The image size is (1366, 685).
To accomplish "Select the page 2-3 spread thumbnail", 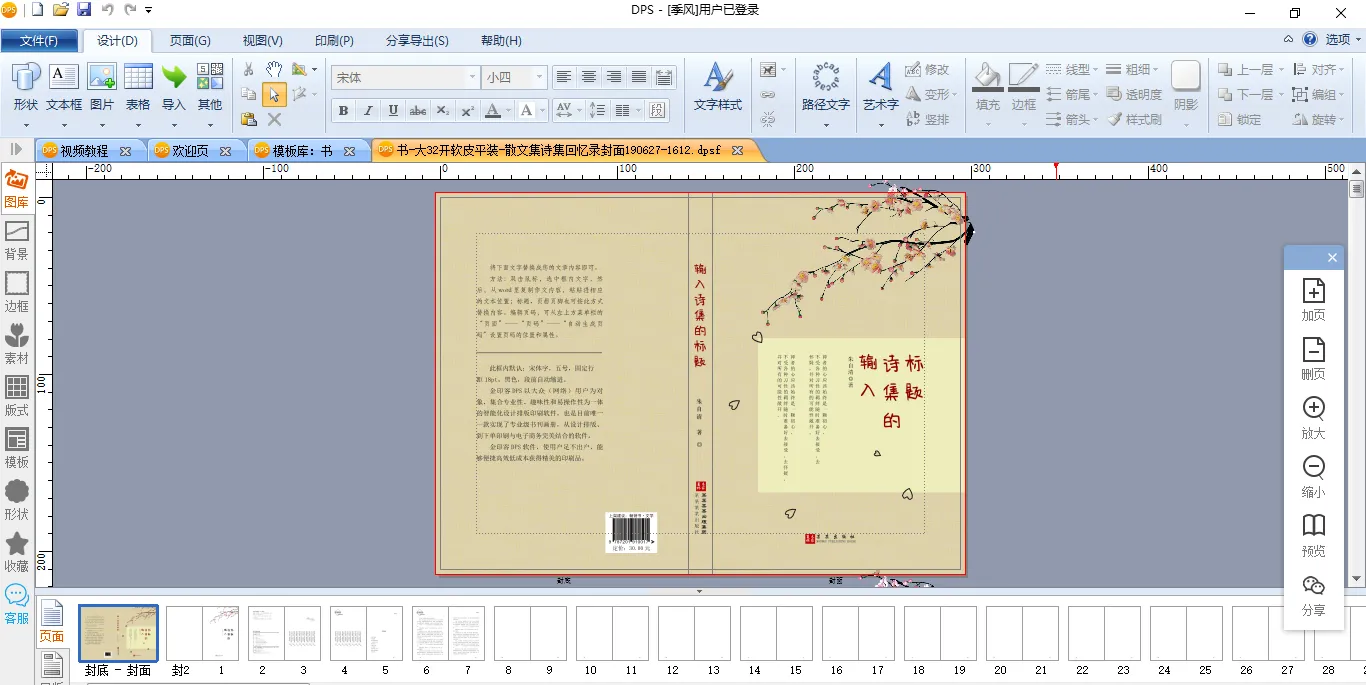I will click(285, 633).
